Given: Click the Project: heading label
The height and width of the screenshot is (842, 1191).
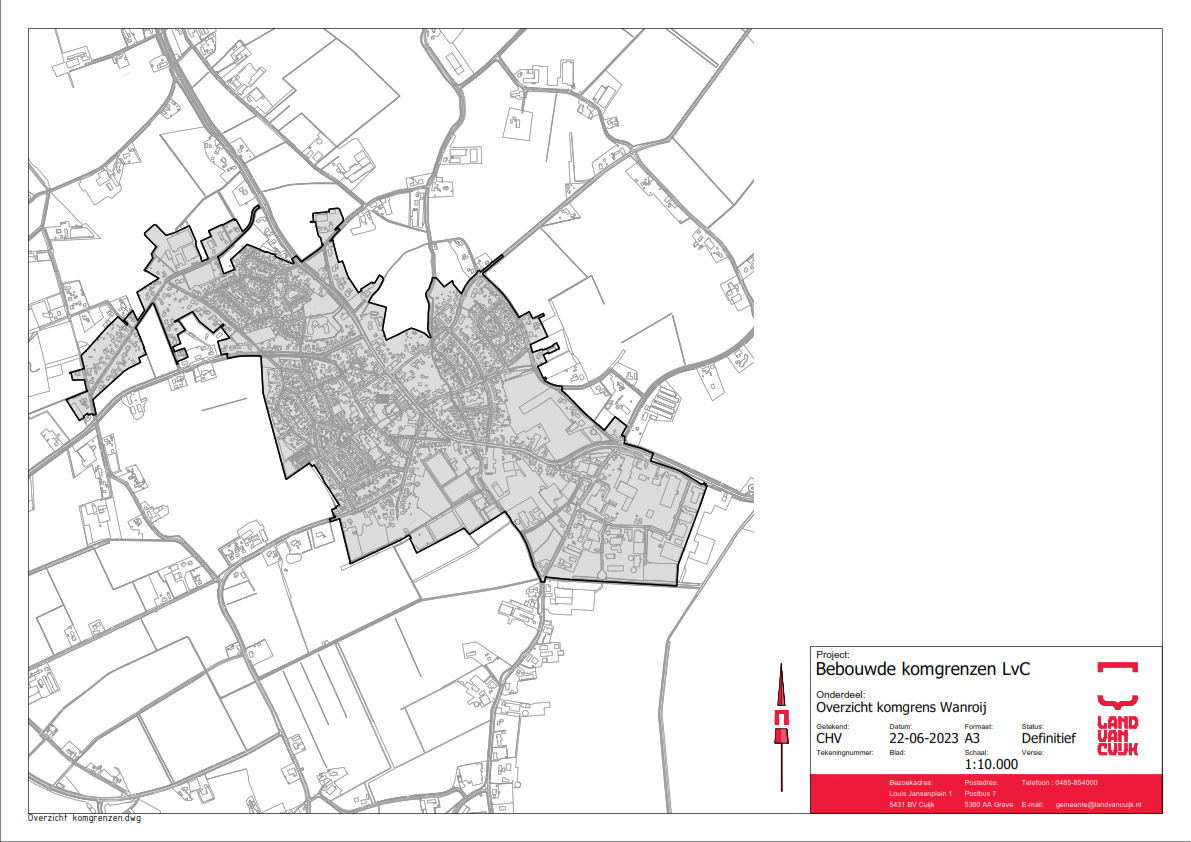Looking at the screenshot, I should (832, 654).
